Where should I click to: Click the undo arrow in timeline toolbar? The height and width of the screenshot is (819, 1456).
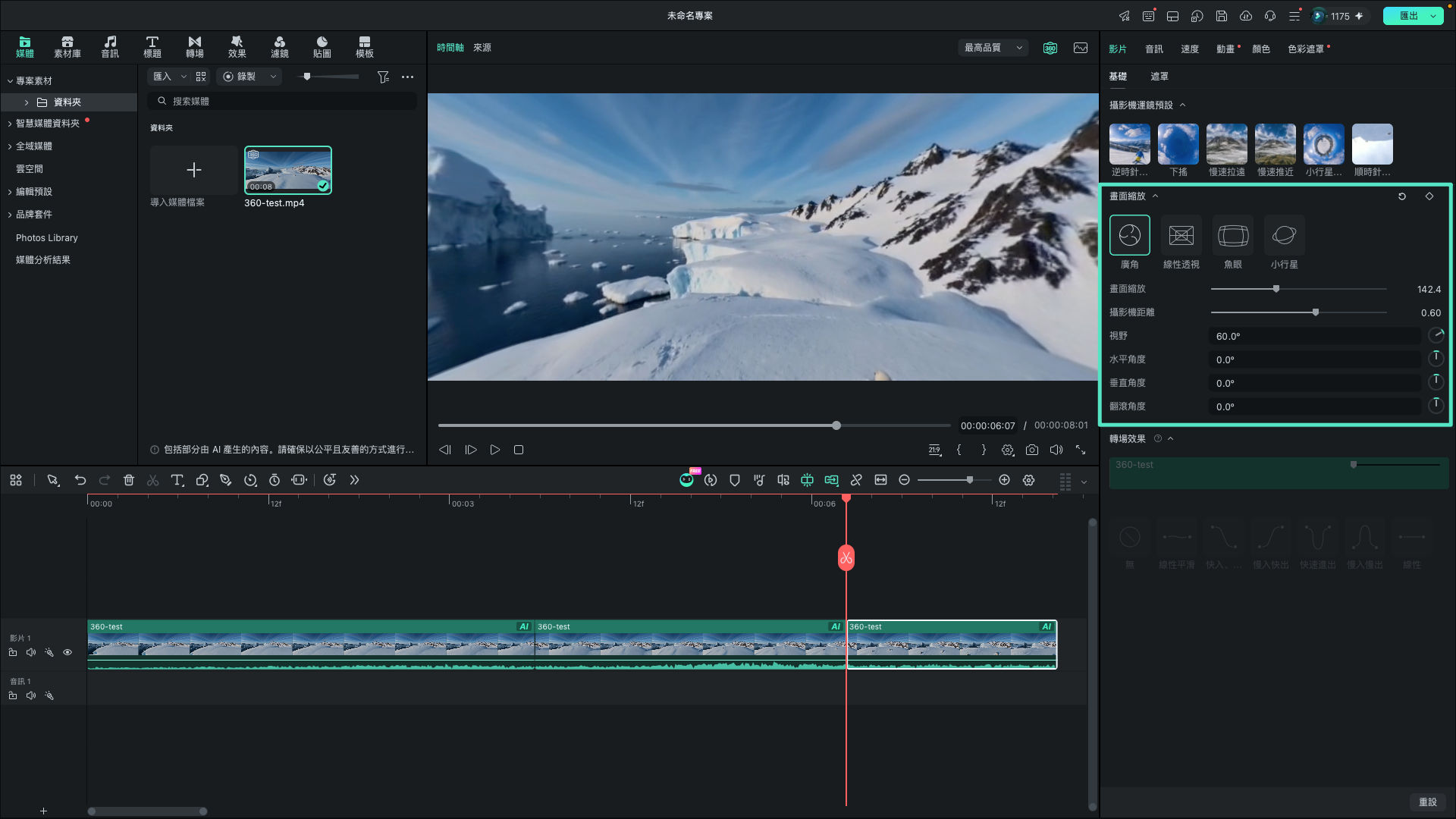point(80,480)
